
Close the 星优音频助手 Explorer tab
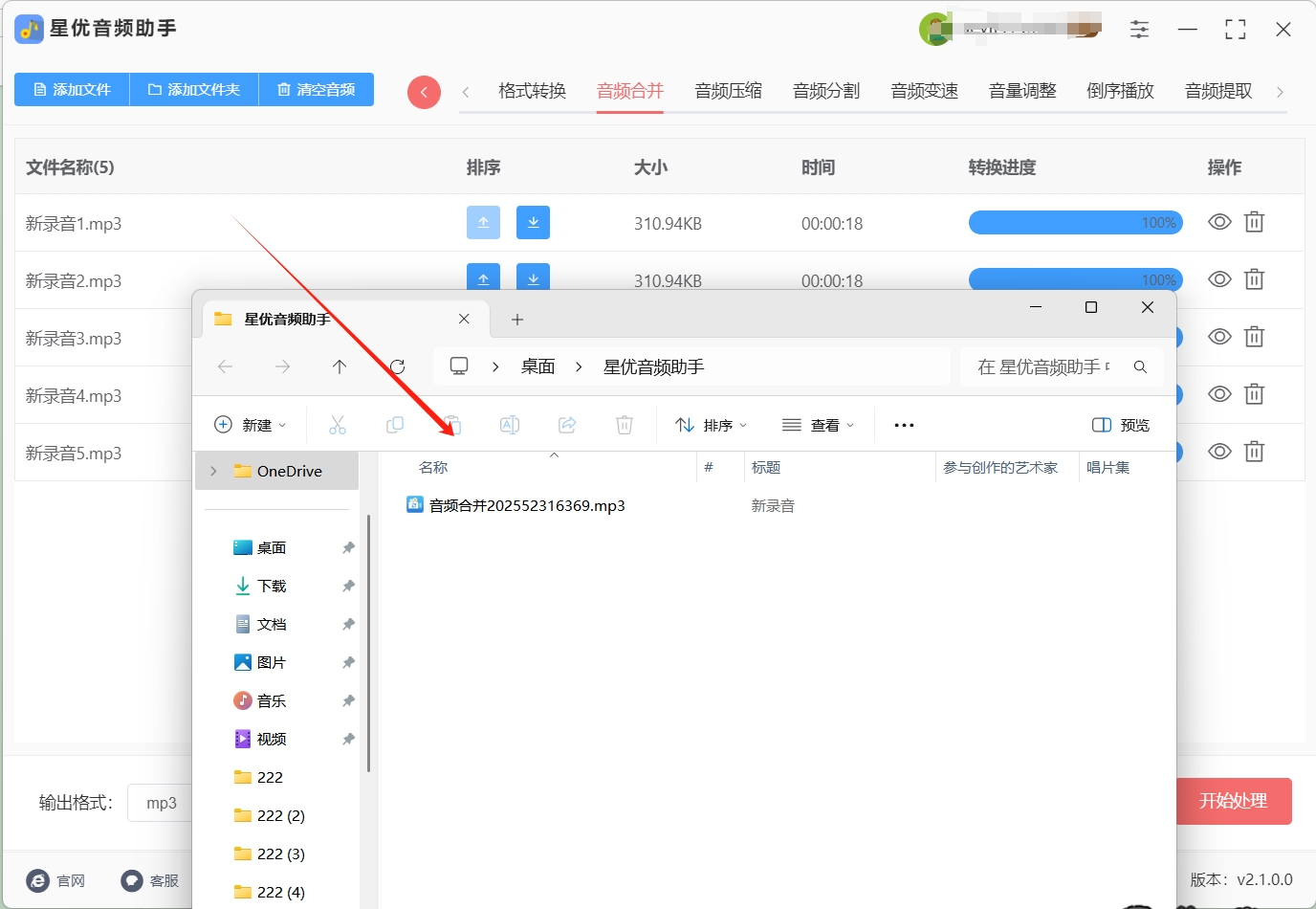(464, 319)
